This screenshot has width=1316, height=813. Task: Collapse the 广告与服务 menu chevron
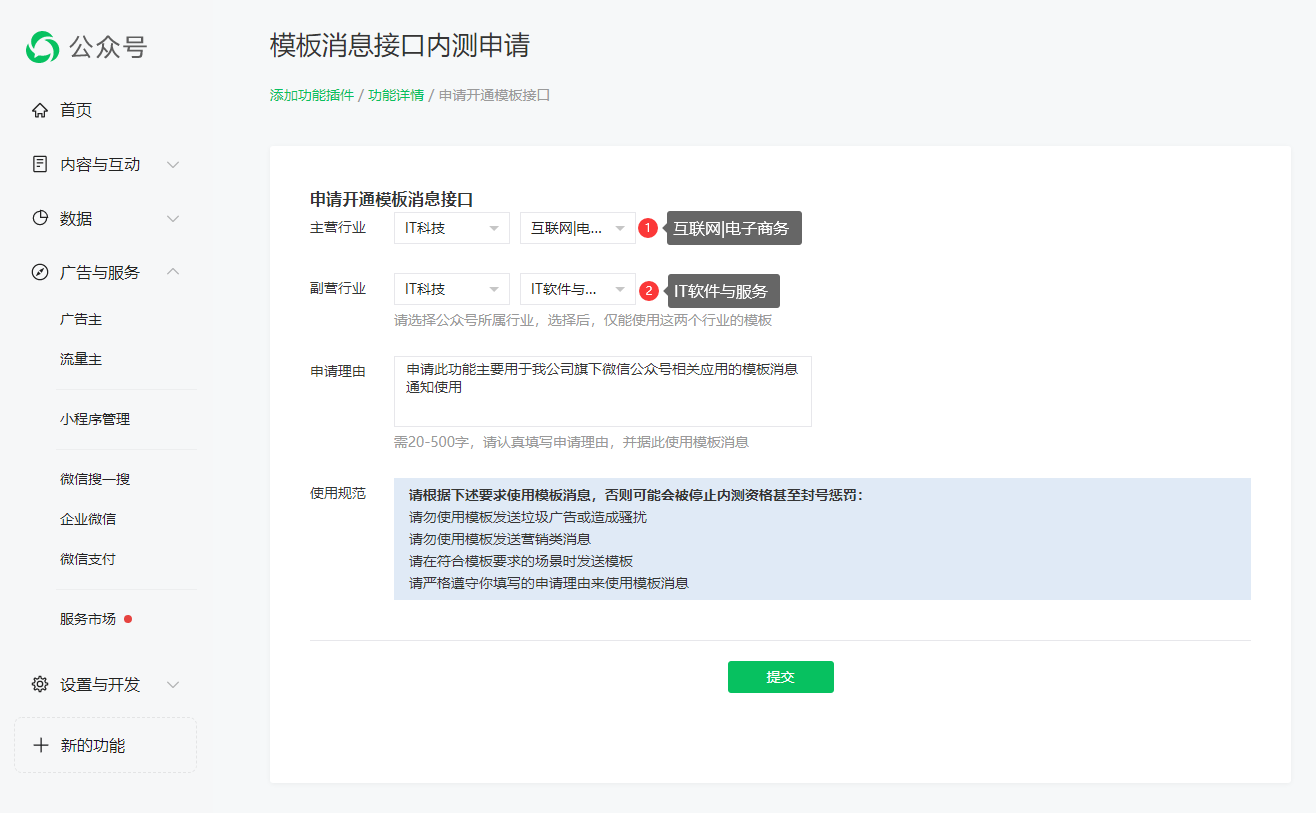(x=173, y=272)
